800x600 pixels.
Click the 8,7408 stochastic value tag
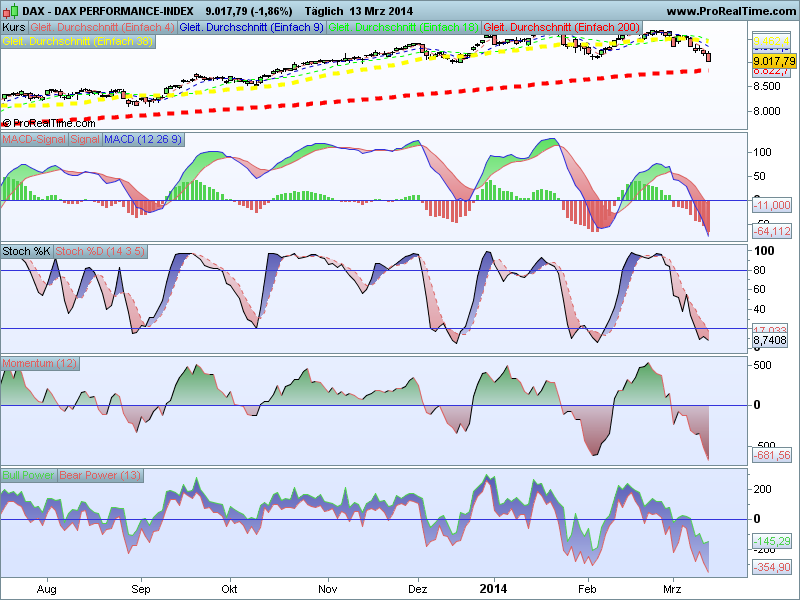(770, 340)
